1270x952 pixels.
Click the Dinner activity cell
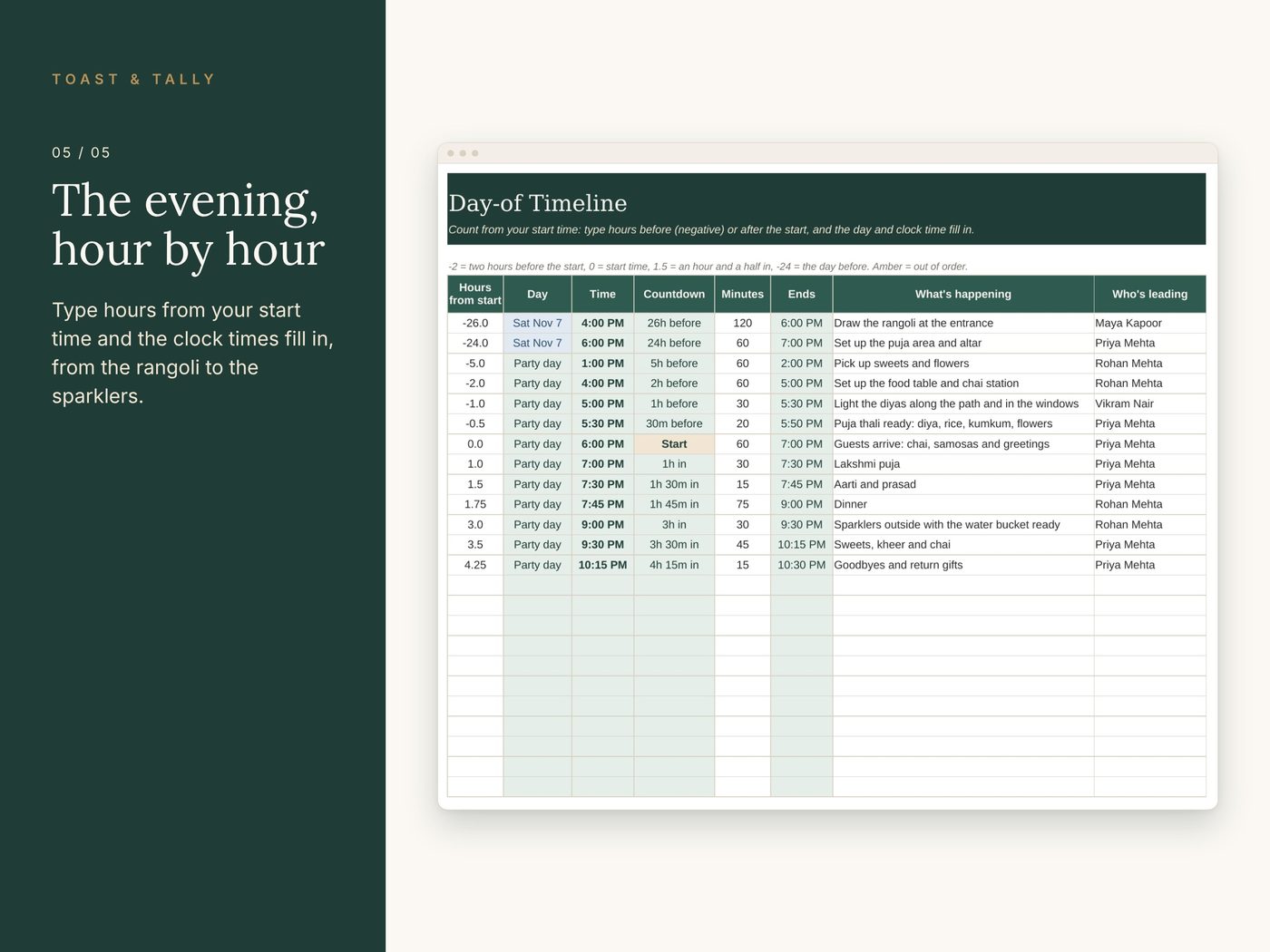[x=963, y=504]
